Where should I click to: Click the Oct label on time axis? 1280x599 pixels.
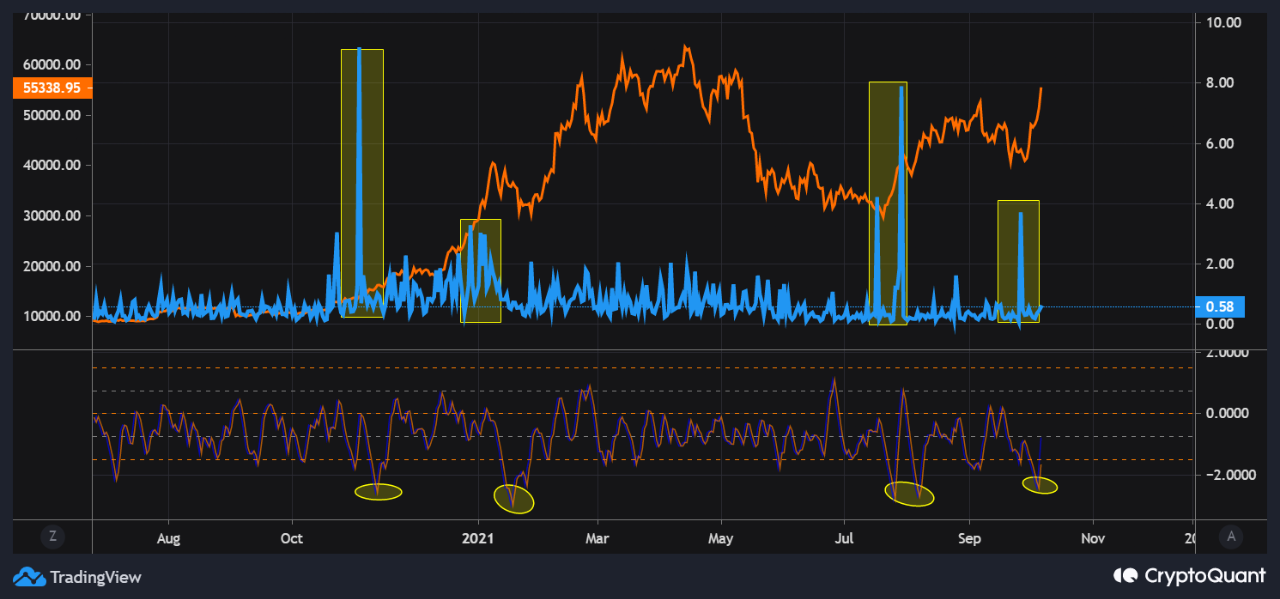click(292, 538)
